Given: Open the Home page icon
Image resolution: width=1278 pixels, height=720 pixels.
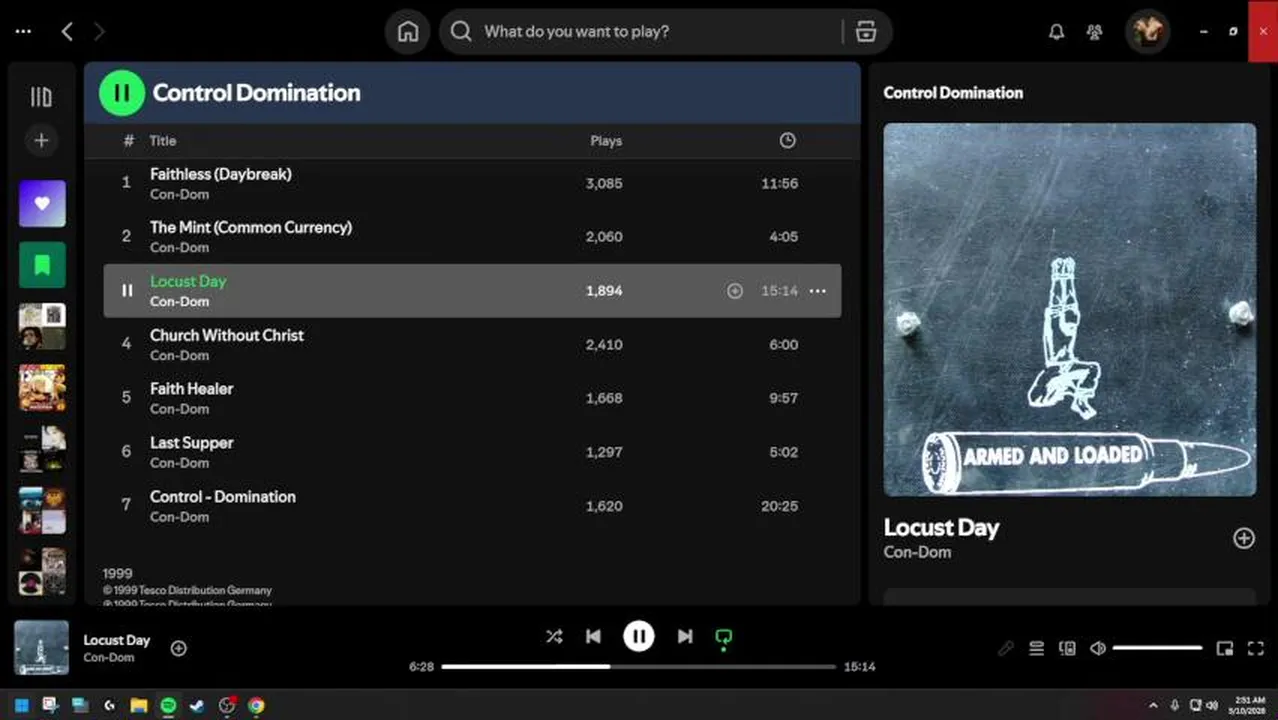Looking at the screenshot, I should [408, 32].
